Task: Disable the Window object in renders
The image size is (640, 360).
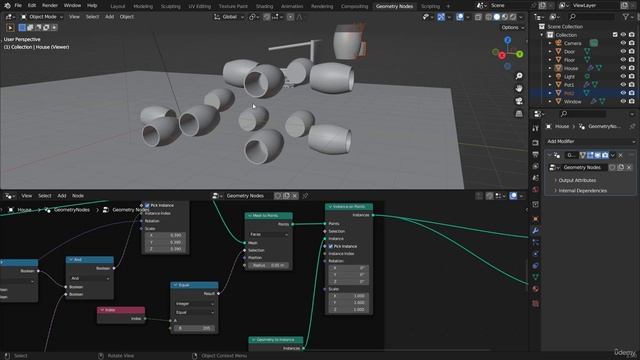Action: (x=632, y=101)
